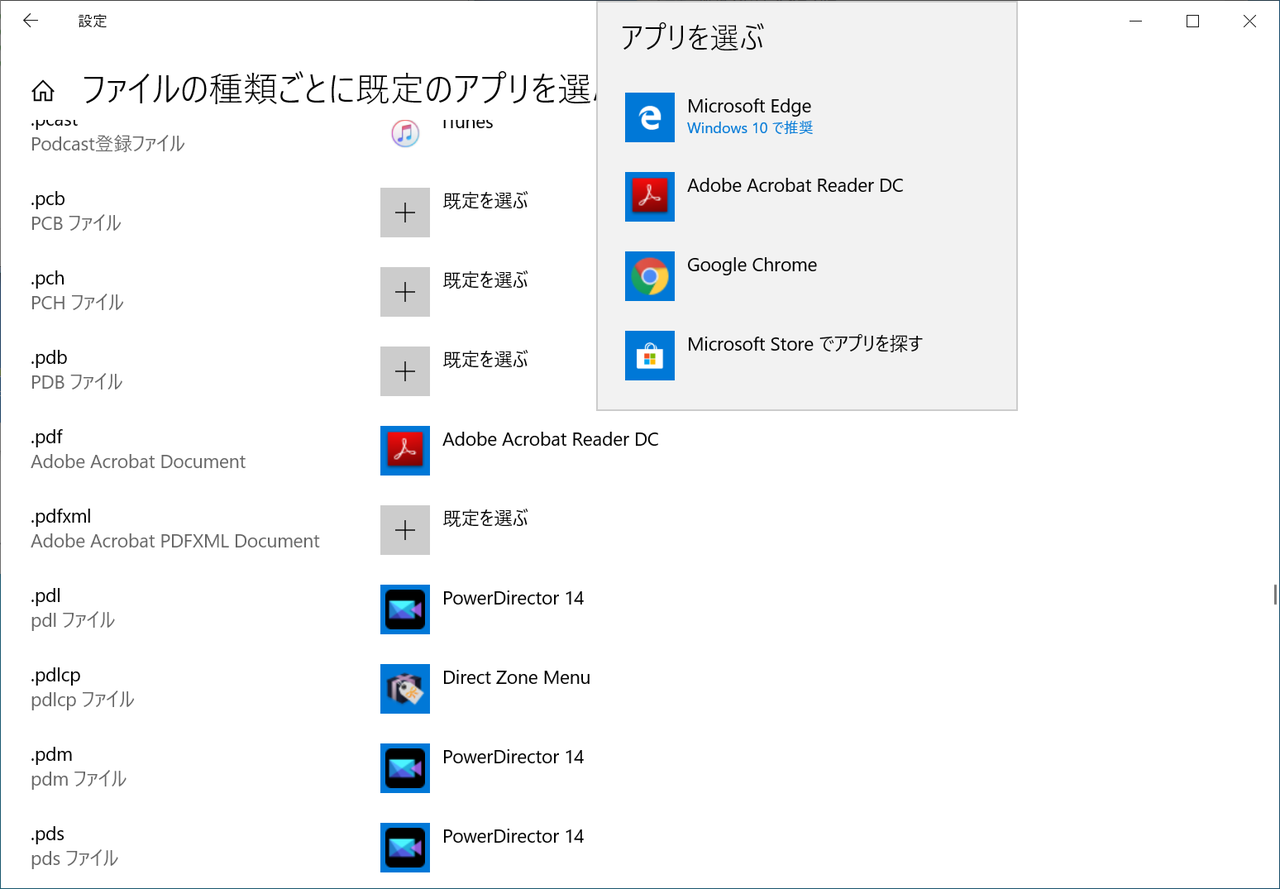
Task: Click the .pcb extension text
Action: point(48,199)
